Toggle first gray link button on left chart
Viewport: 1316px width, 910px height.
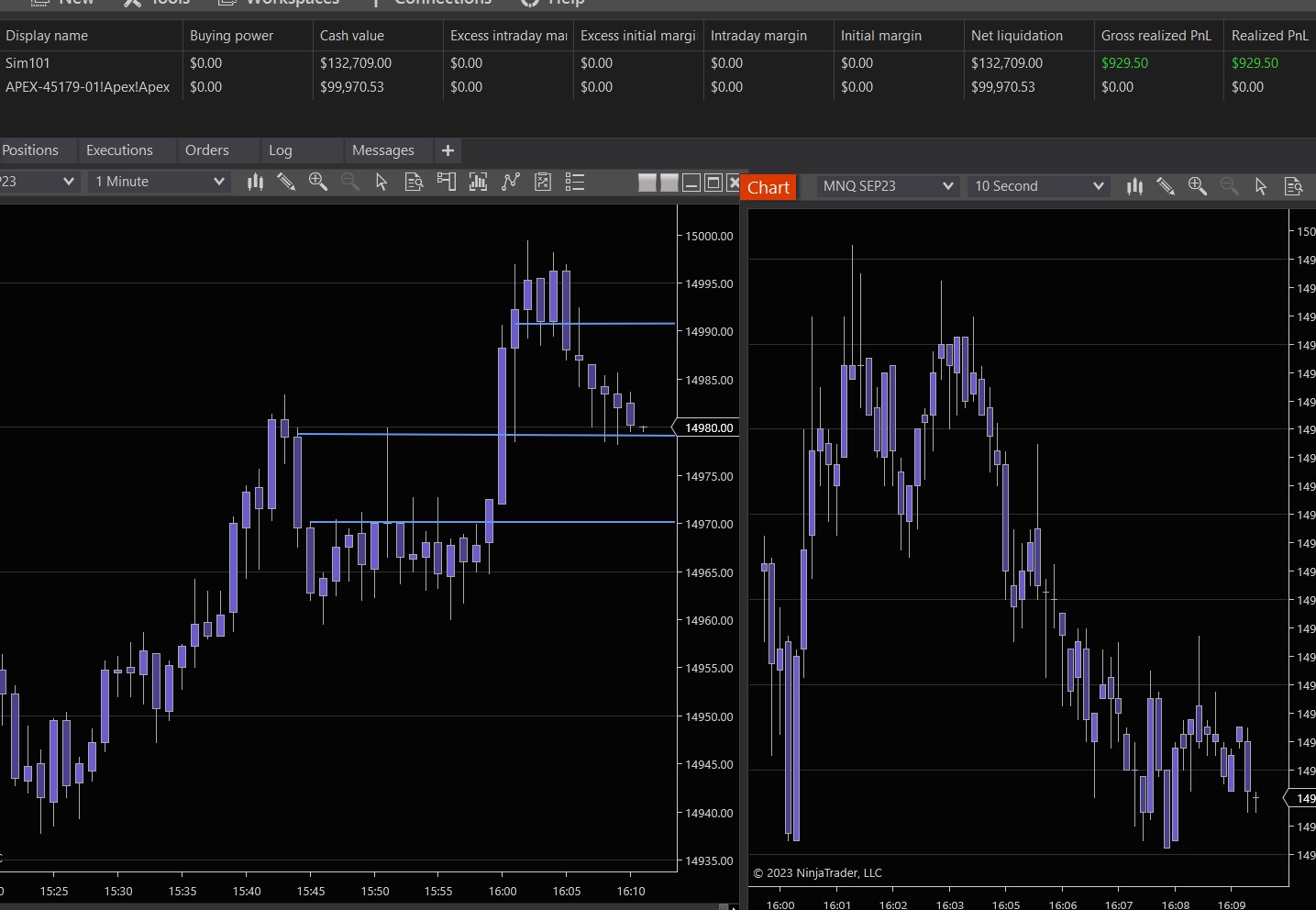point(647,183)
